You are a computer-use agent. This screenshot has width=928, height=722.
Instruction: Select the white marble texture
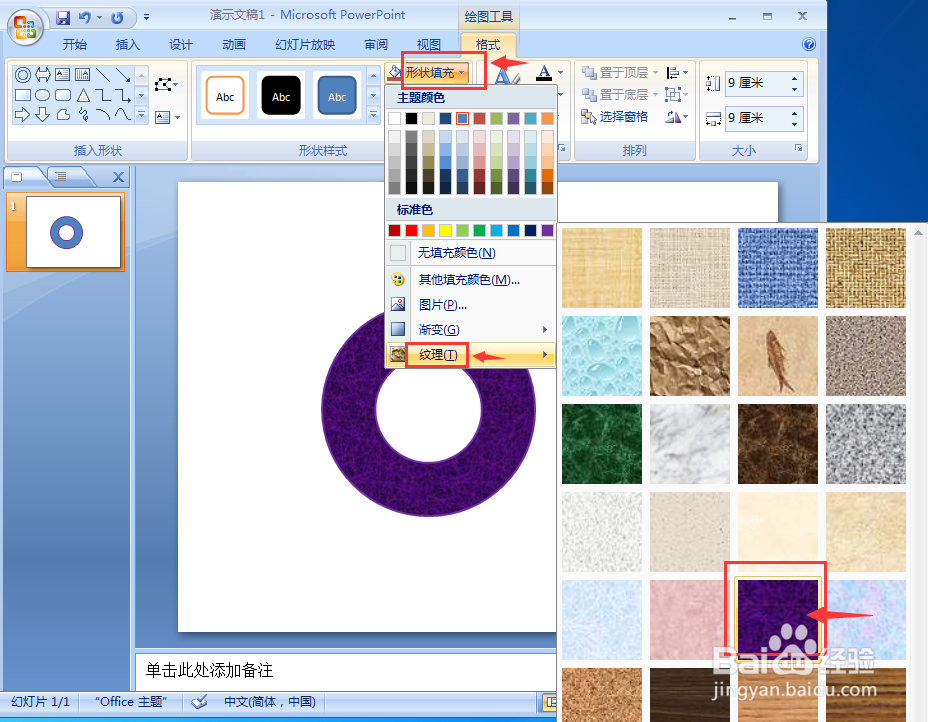pyautogui.click(x=689, y=444)
